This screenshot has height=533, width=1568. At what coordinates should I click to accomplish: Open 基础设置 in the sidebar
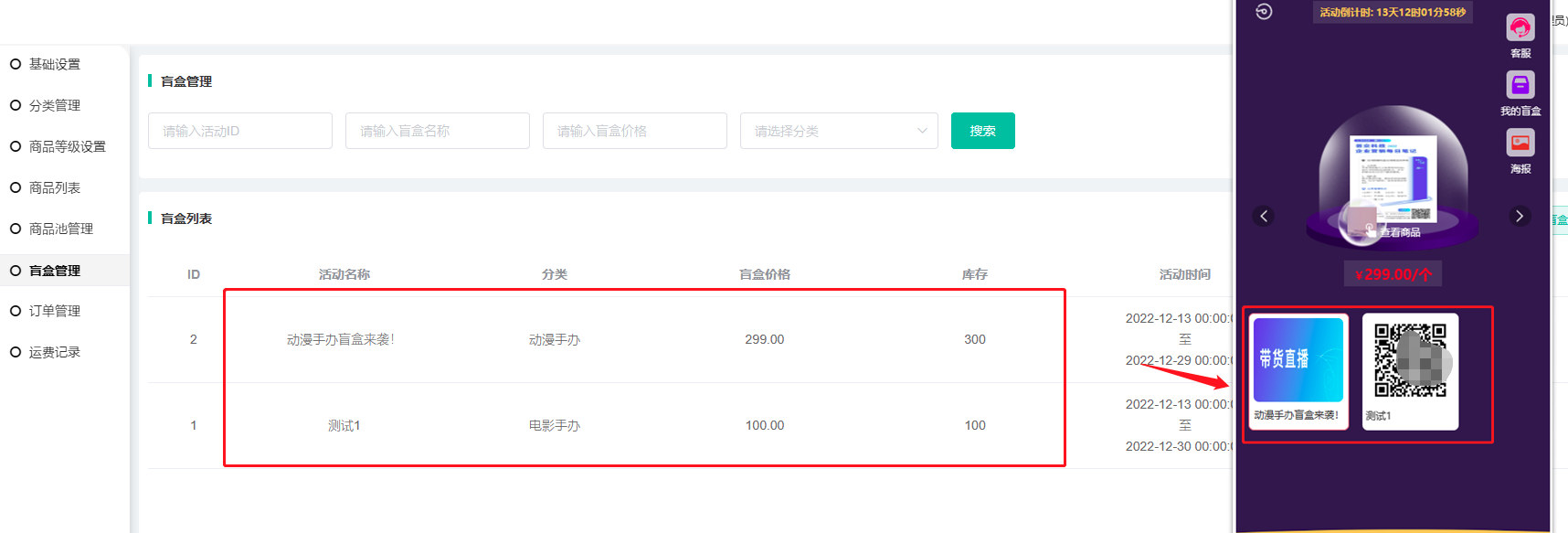pyautogui.click(x=55, y=64)
